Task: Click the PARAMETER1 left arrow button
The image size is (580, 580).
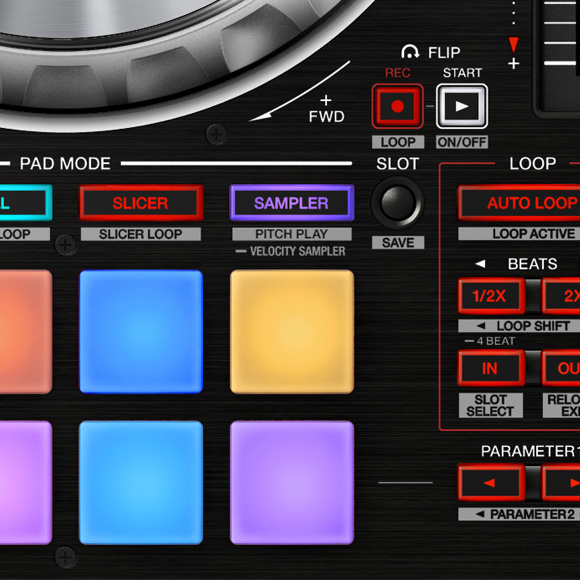Action: [x=491, y=483]
